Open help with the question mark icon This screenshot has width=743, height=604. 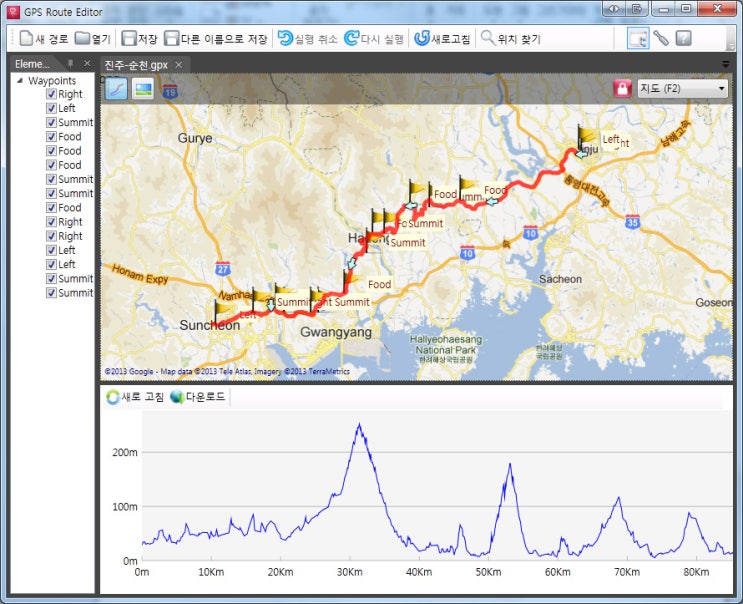point(683,38)
